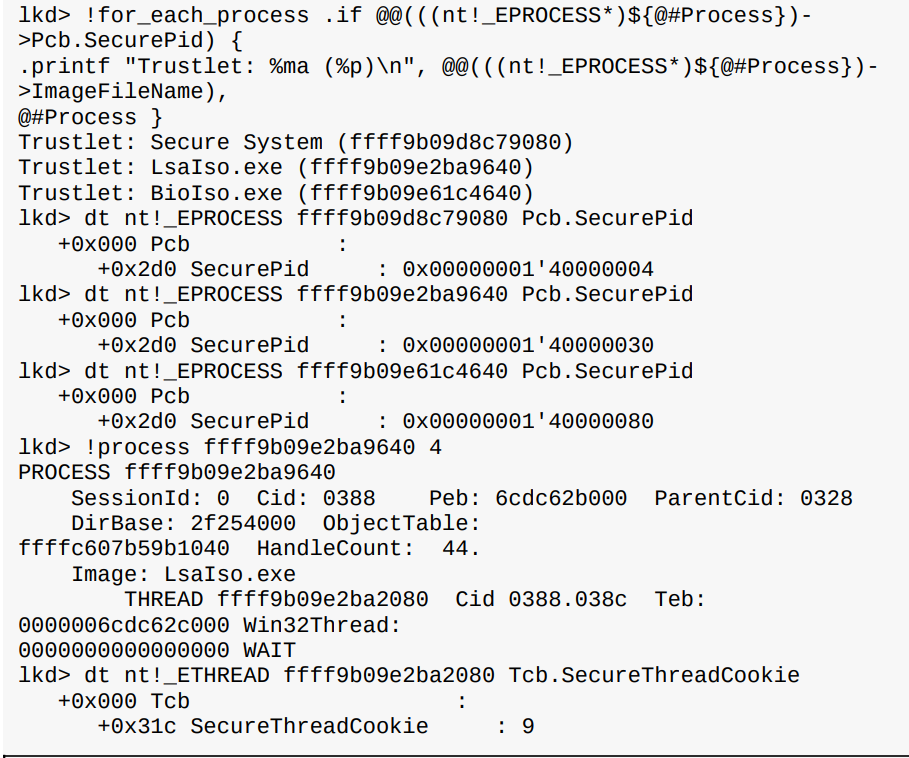Click the PROCESS ffff9b09e2ba9640 header line
The height and width of the screenshot is (758, 909).
177,473
